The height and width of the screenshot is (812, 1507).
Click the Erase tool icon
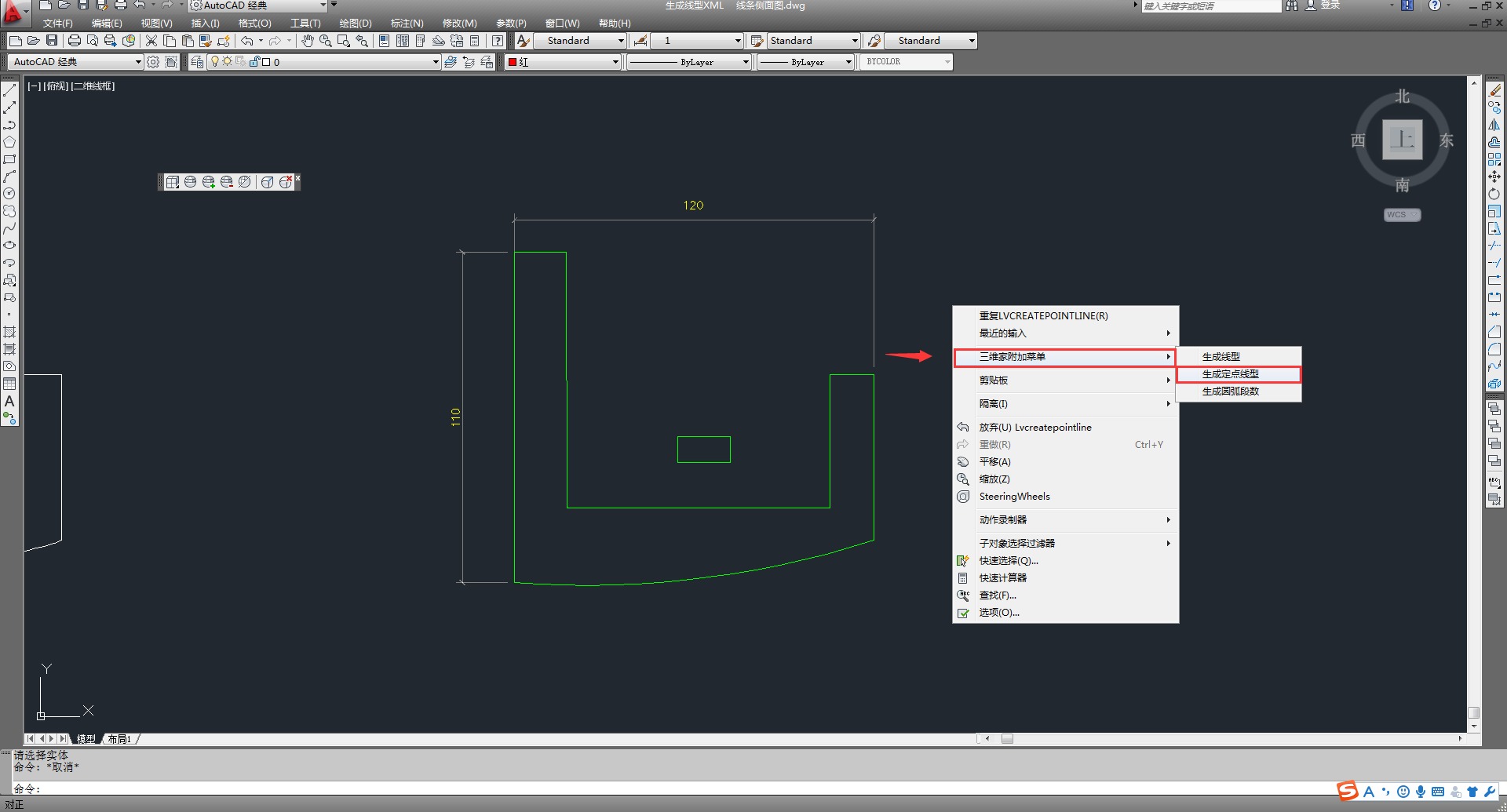tap(1494, 91)
